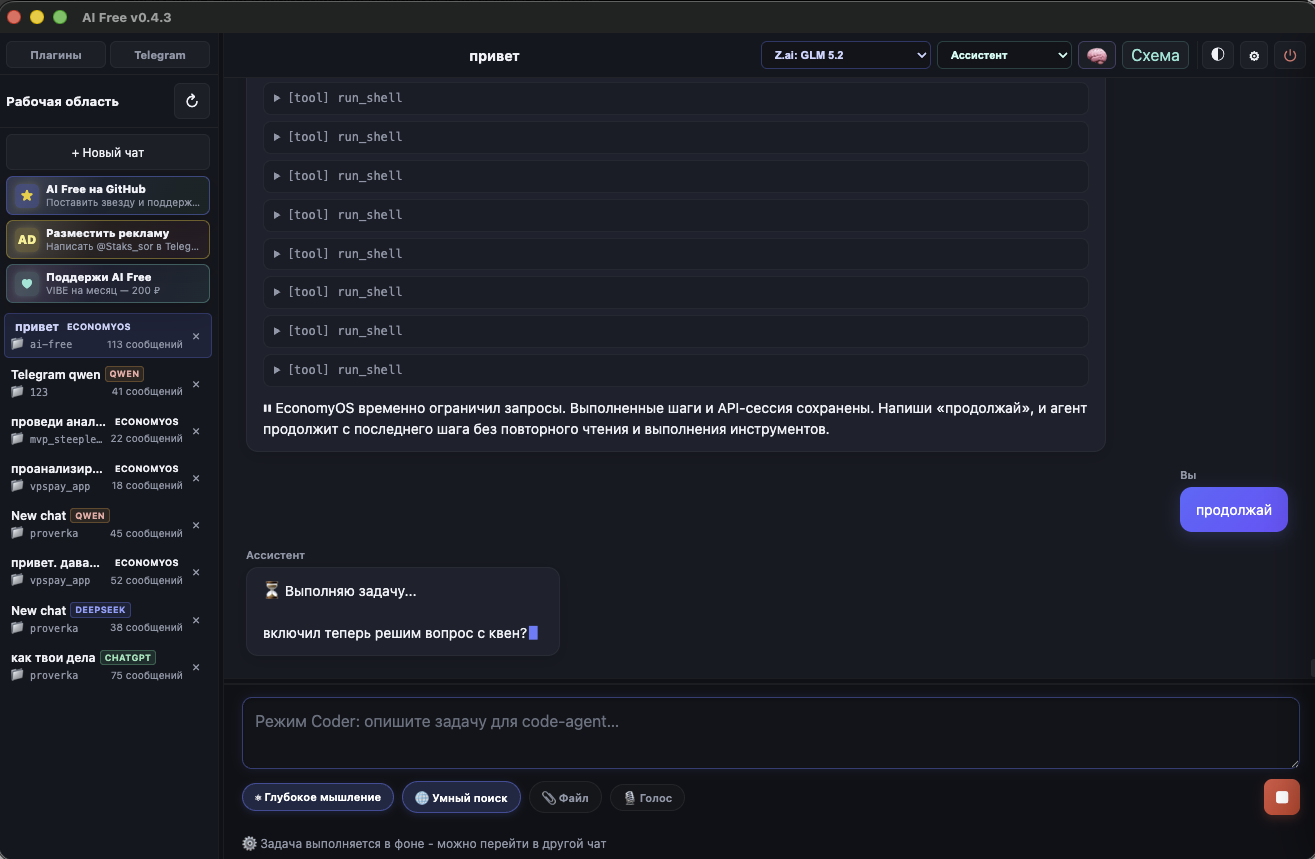1315x859 pixels.
Task: Click the heart icon on Поддержи AI Free
Action: (27, 283)
